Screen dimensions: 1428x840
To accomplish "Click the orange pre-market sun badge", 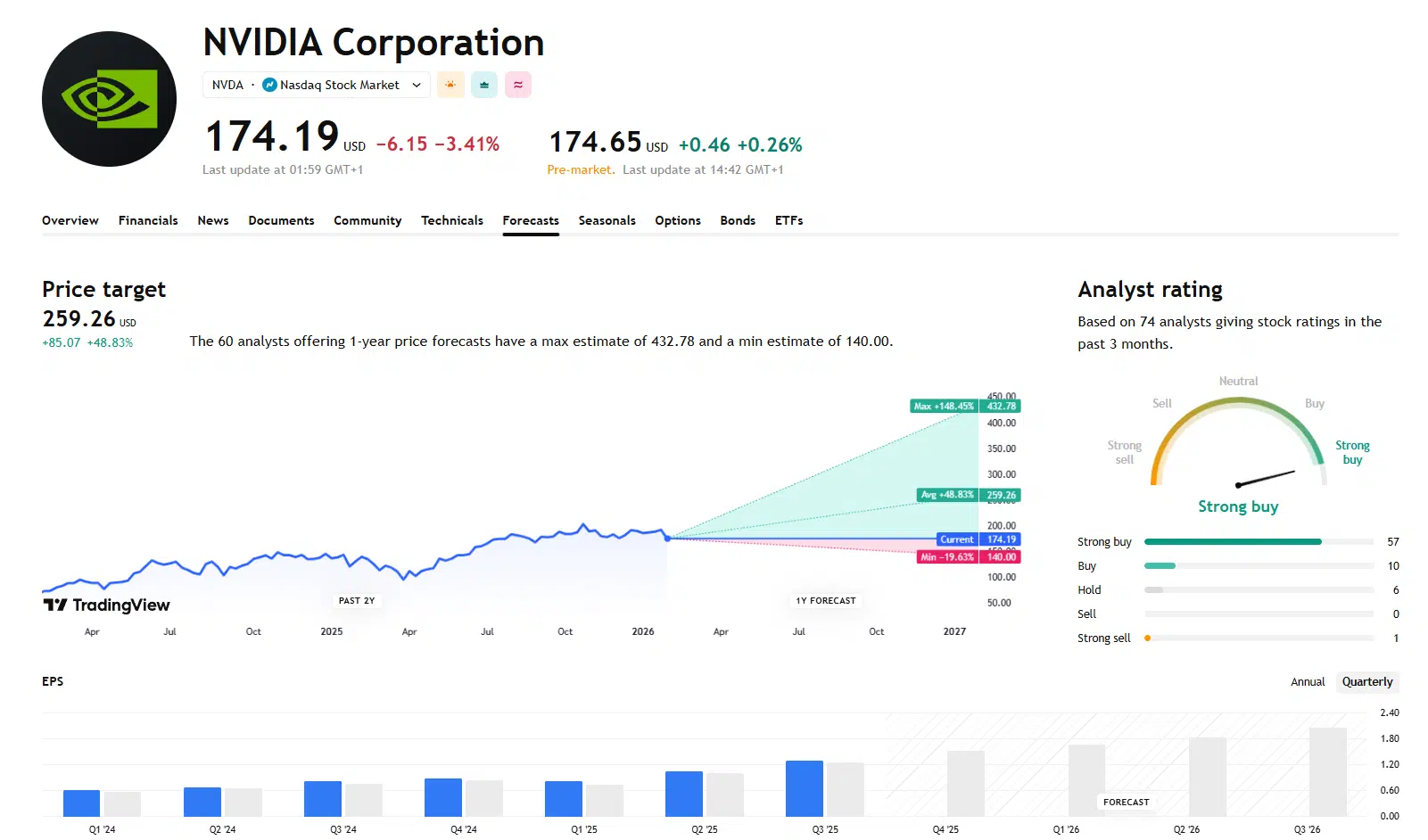I will tap(450, 85).
